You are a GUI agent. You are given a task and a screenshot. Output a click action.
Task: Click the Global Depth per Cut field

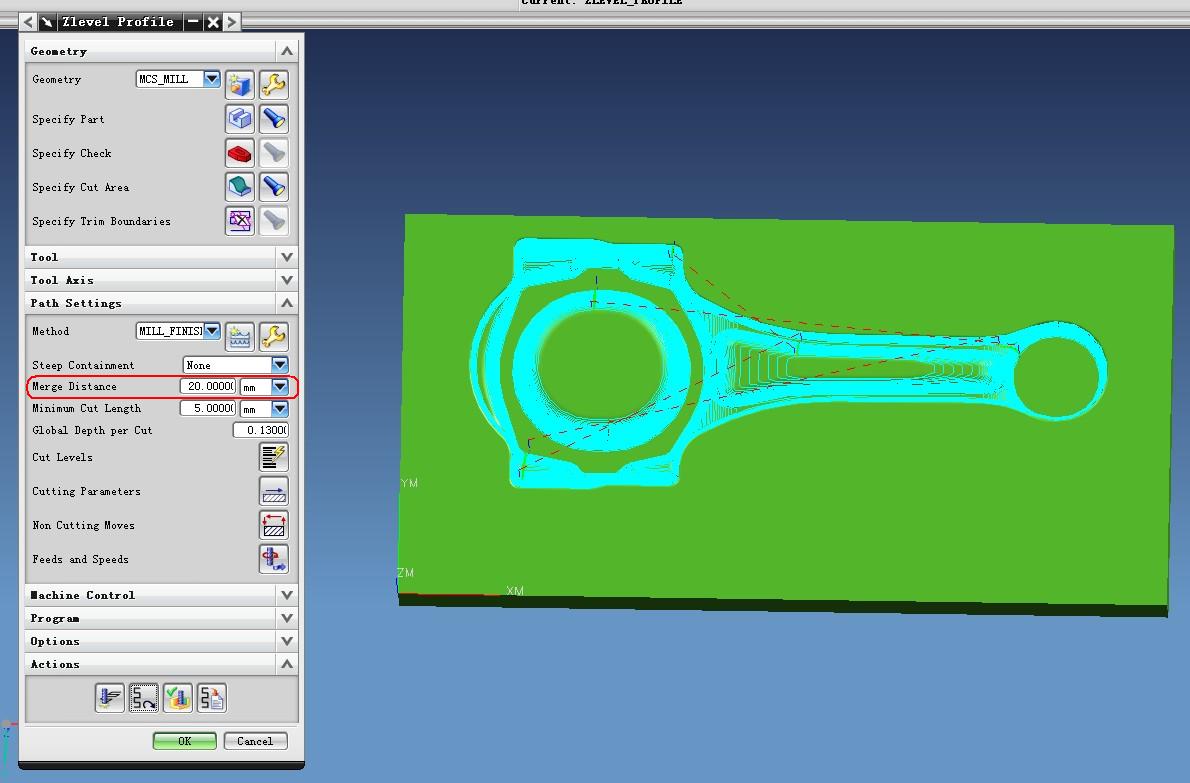[260, 430]
